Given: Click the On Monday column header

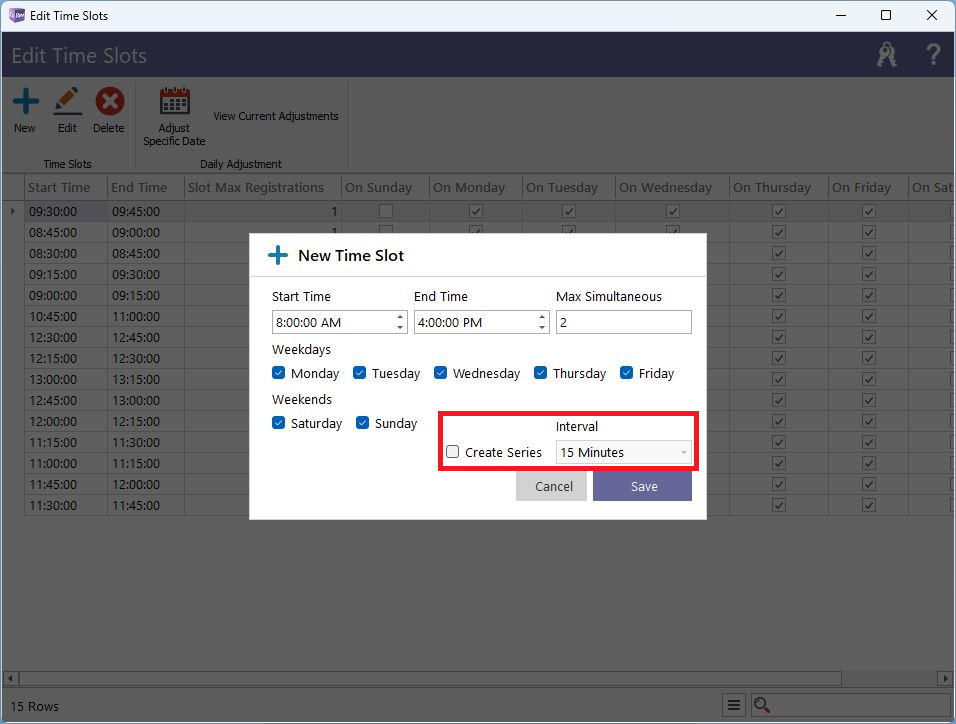Looking at the screenshot, I should point(476,187).
